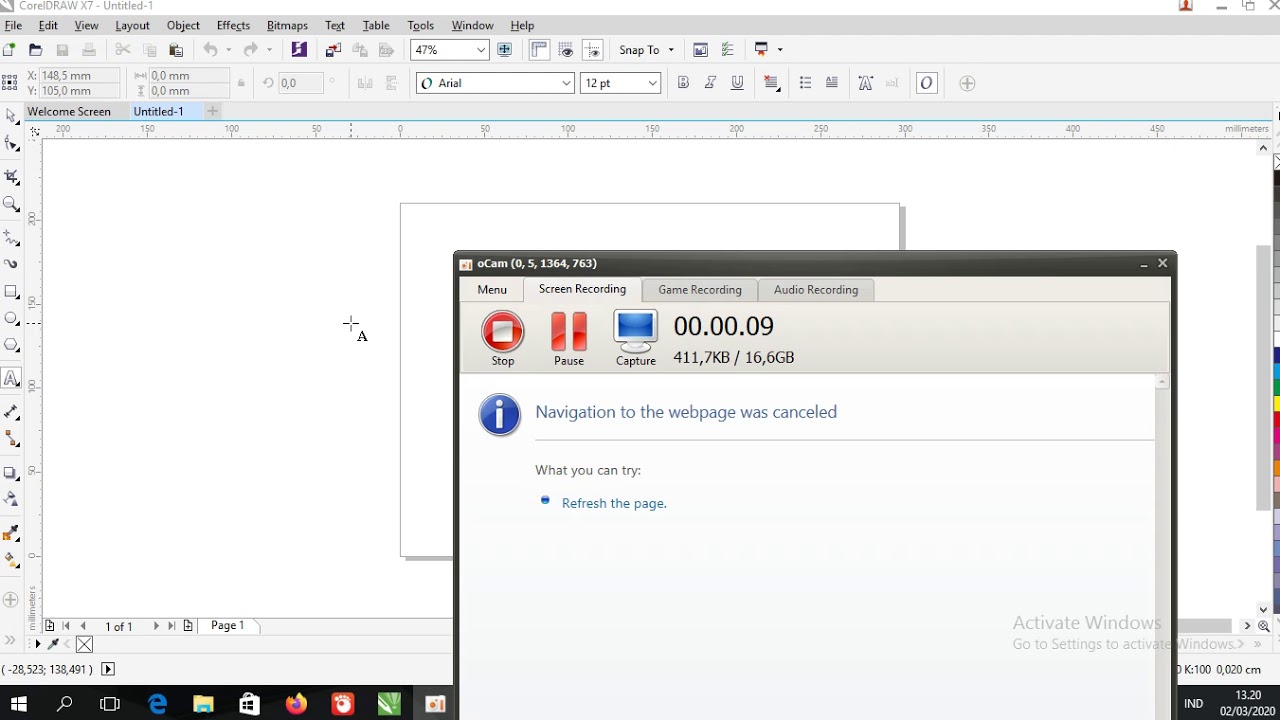Expand the Application Launcher dropdown arrow
1280x720 pixels.
tap(780, 50)
